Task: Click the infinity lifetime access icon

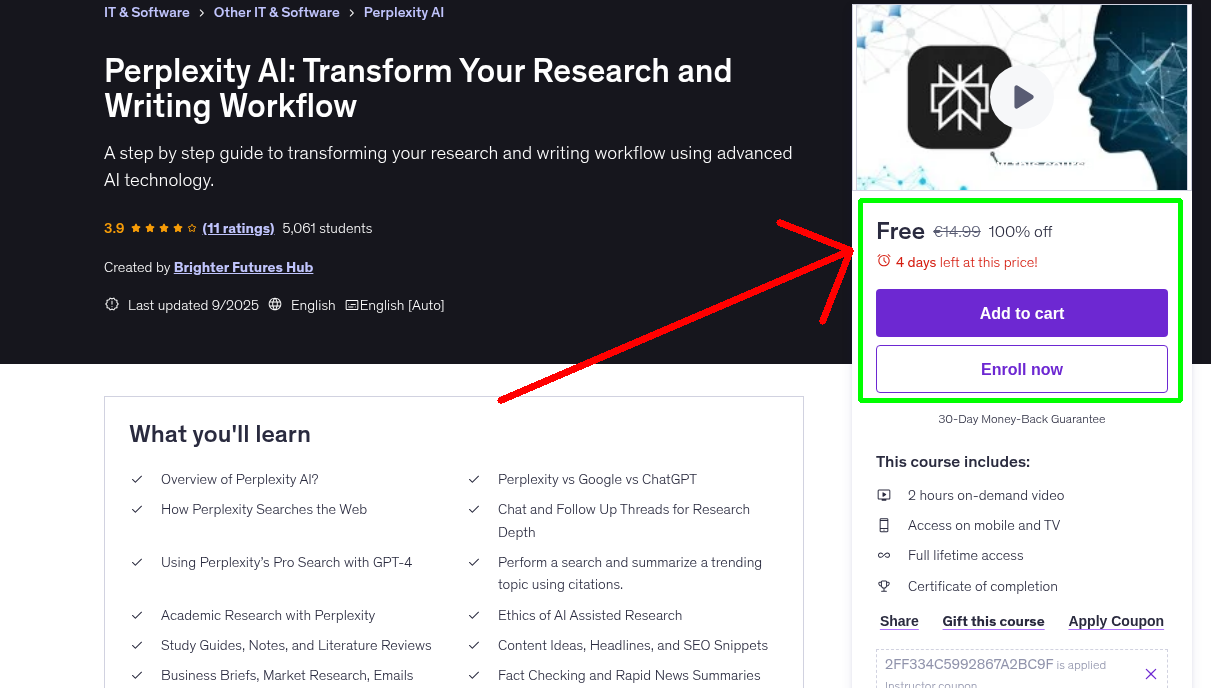Action: pos(884,555)
